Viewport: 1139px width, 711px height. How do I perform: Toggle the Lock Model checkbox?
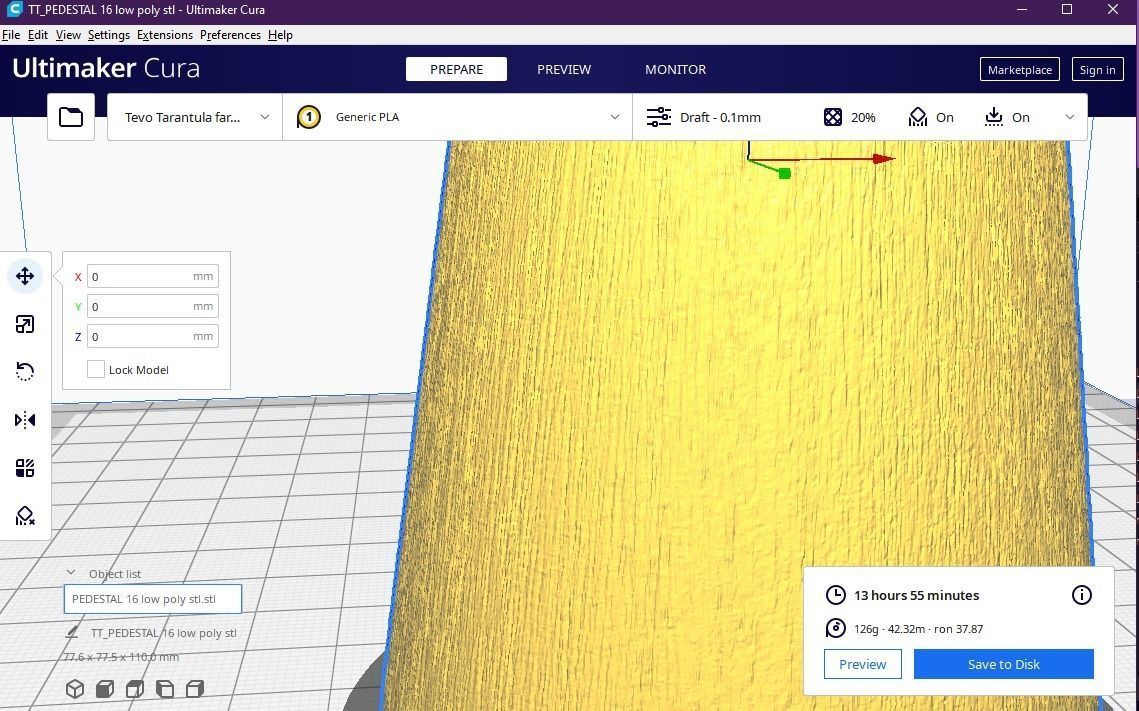tap(96, 369)
